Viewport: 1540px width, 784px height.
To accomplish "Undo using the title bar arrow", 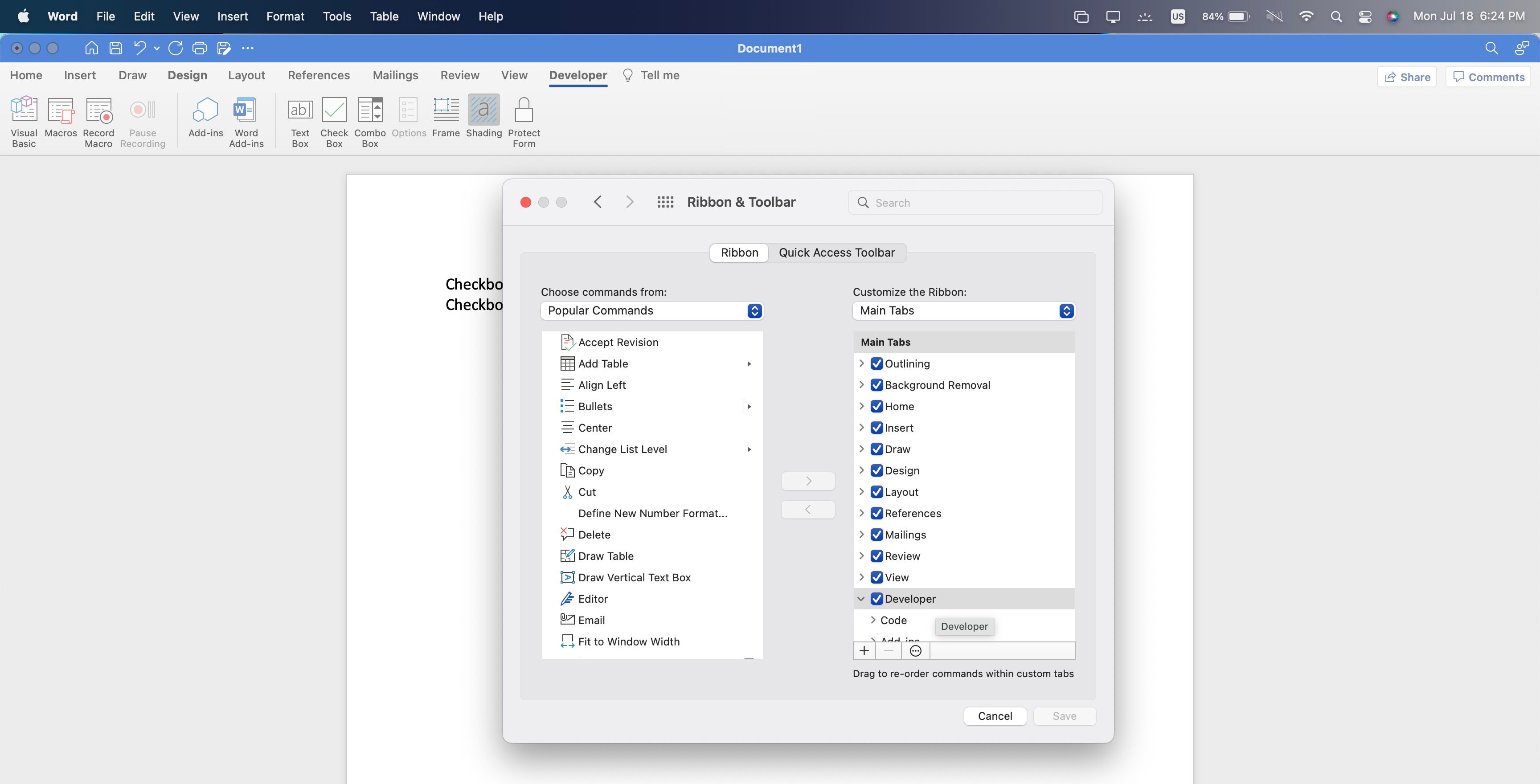I will pyautogui.click(x=140, y=48).
